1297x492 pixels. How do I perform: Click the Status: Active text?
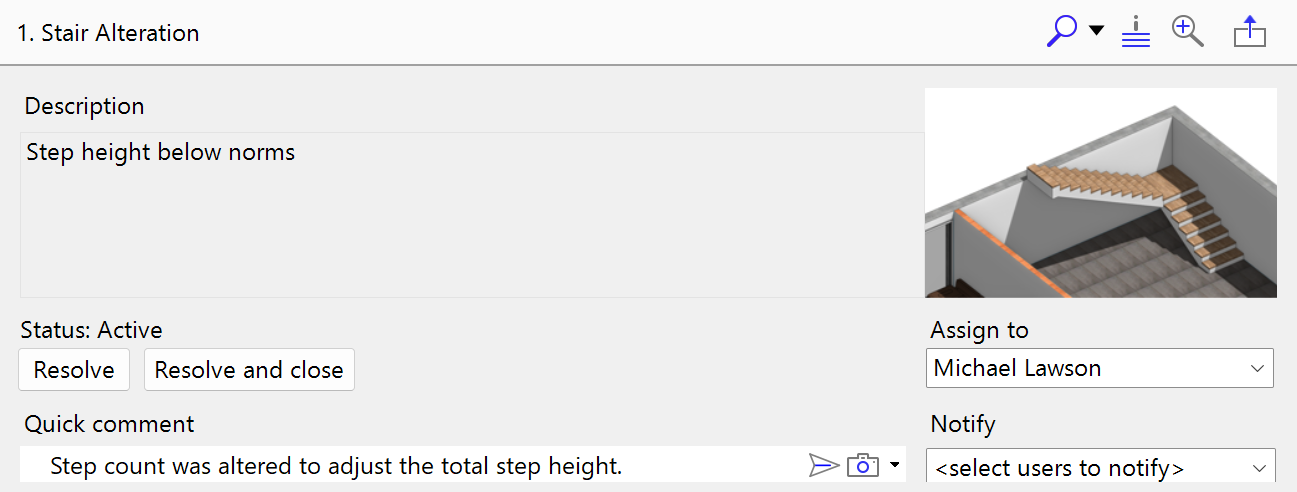pyautogui.click(x=92, y=330)
